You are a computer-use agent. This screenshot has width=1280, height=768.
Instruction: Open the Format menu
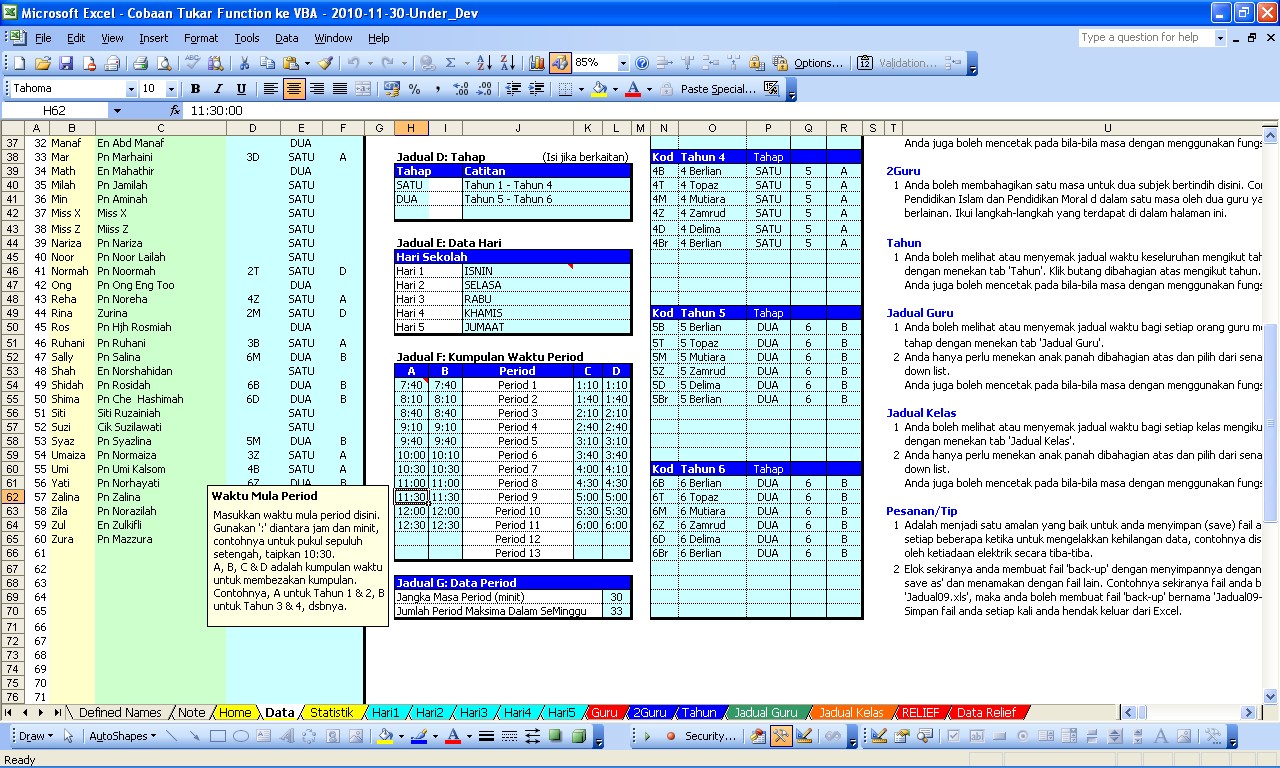click(x=200, y=38)
